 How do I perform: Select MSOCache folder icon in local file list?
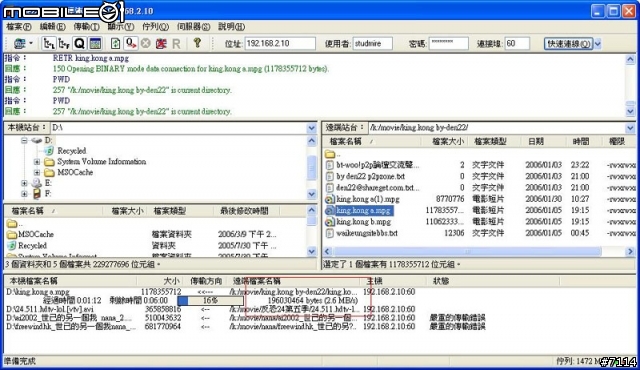[x=11, y=235]
